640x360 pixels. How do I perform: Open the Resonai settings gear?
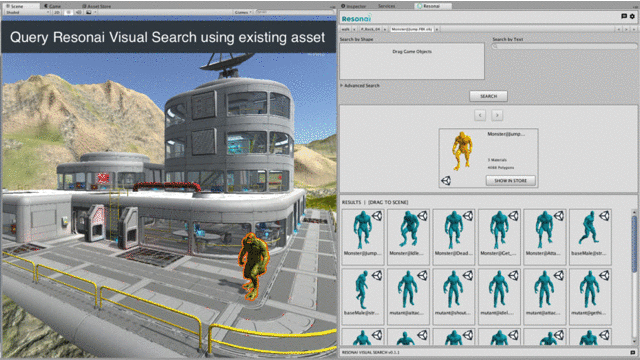tap(632, 16)
